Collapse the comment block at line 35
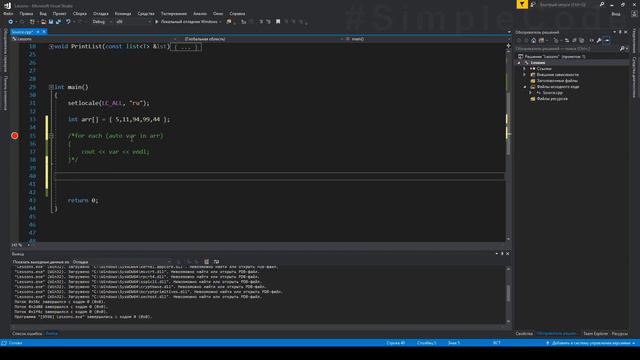The height and width of the screenshot is (360, 640). (51, 136)
